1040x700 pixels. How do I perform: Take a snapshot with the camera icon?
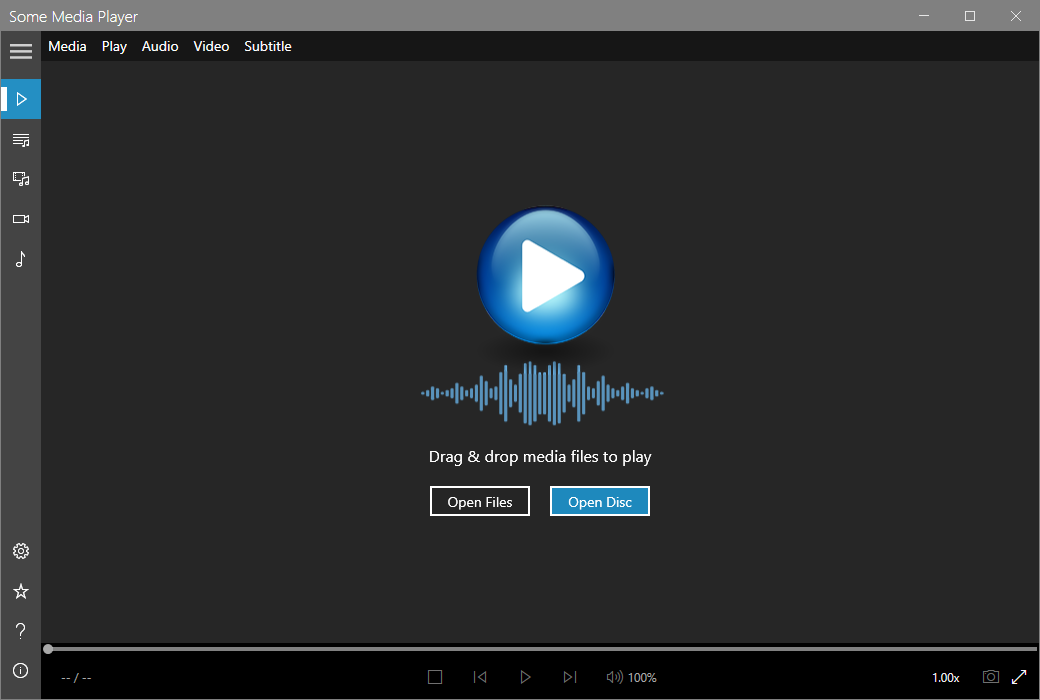tap(990, 677)
